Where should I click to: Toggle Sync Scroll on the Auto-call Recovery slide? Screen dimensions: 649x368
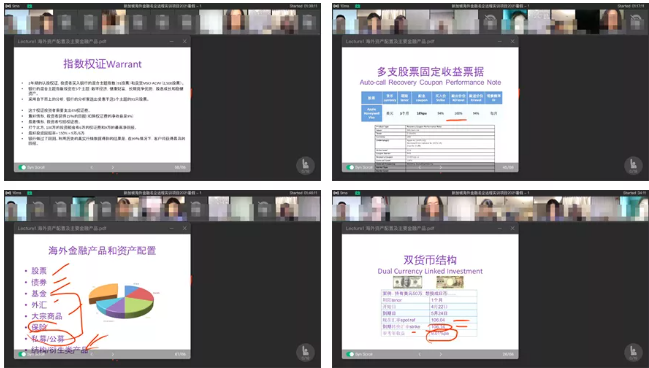[350, 167]
